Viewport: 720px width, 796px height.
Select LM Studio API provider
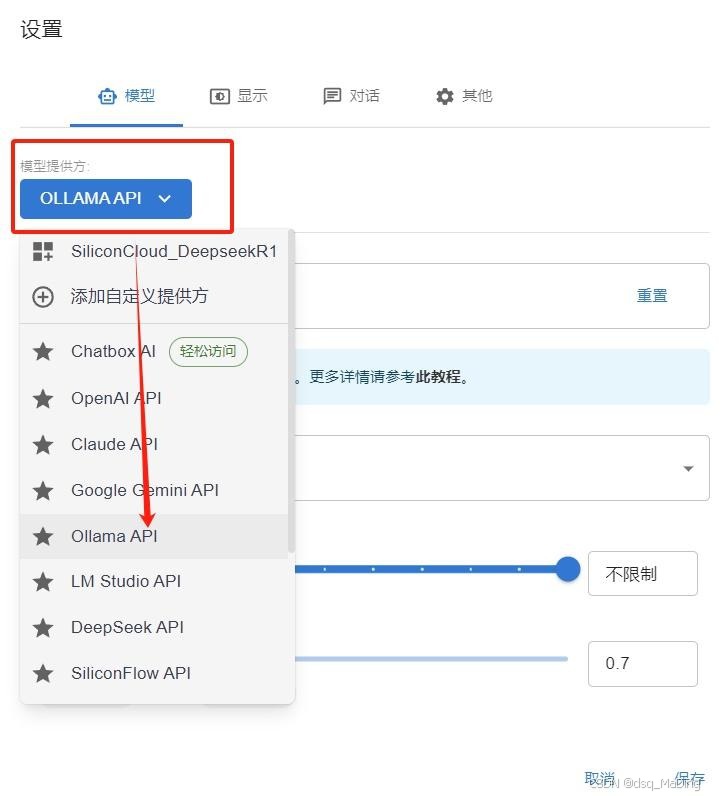[x=154, y=581]
